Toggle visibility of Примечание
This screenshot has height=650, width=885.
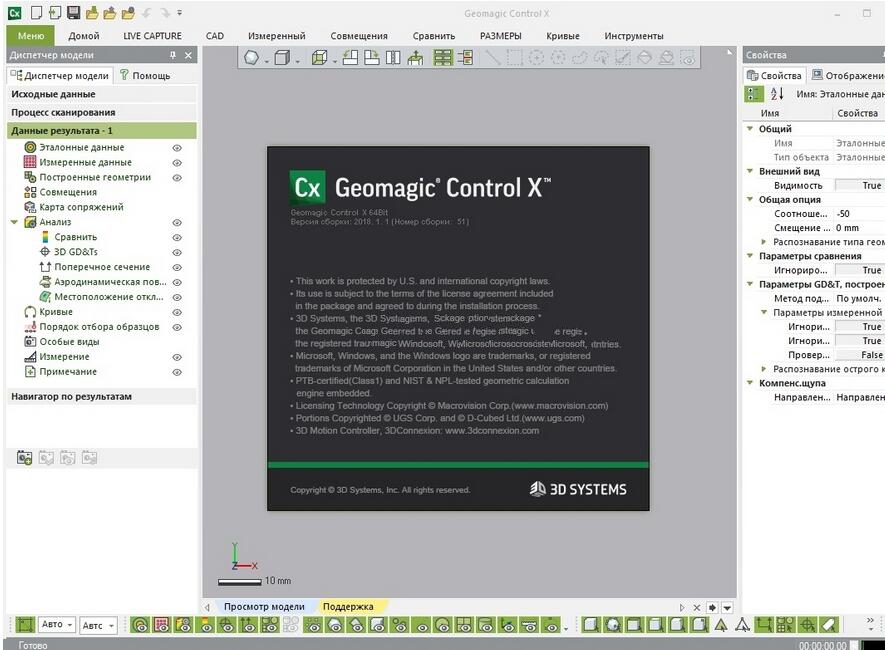click(x=177, y=372)
